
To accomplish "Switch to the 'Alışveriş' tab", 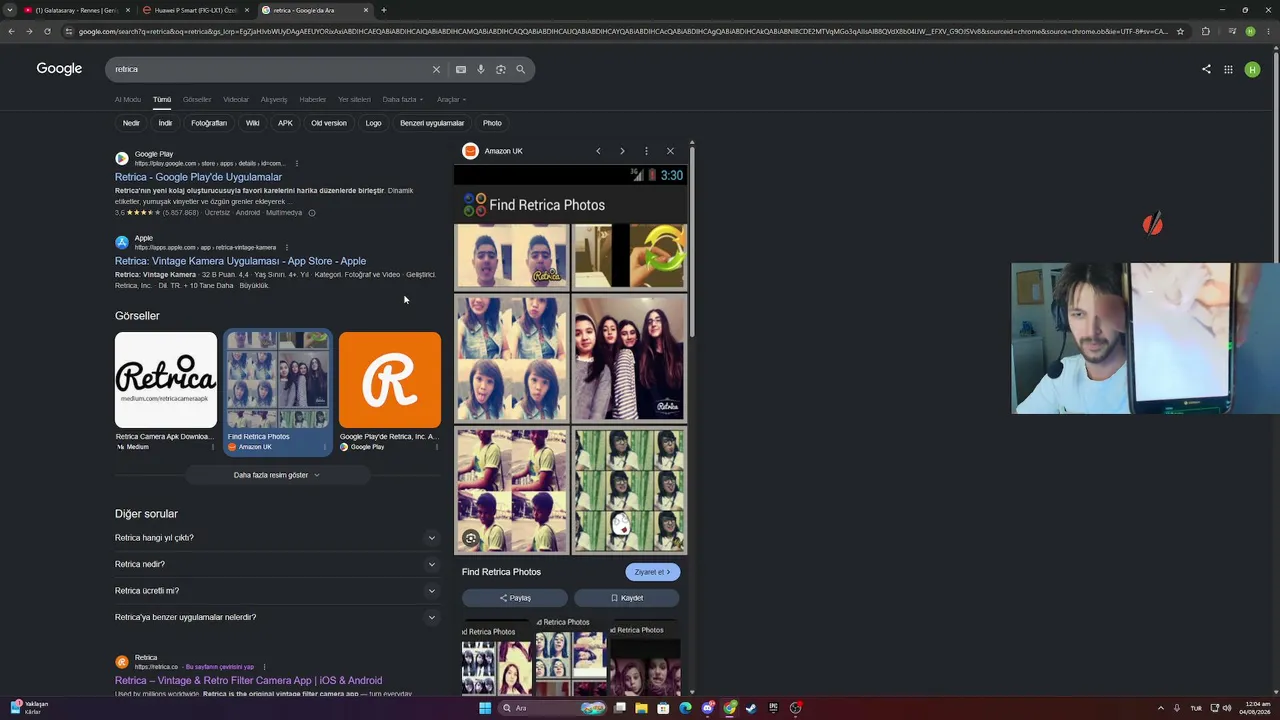I will click(274, 99).
